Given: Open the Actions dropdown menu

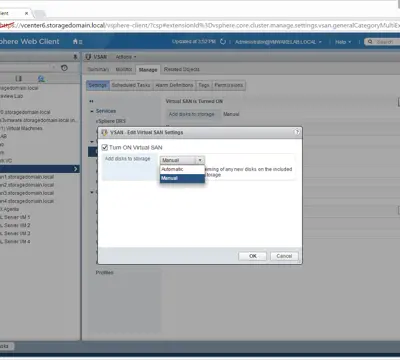Looking at the screenshot, I should click(126, 57).
